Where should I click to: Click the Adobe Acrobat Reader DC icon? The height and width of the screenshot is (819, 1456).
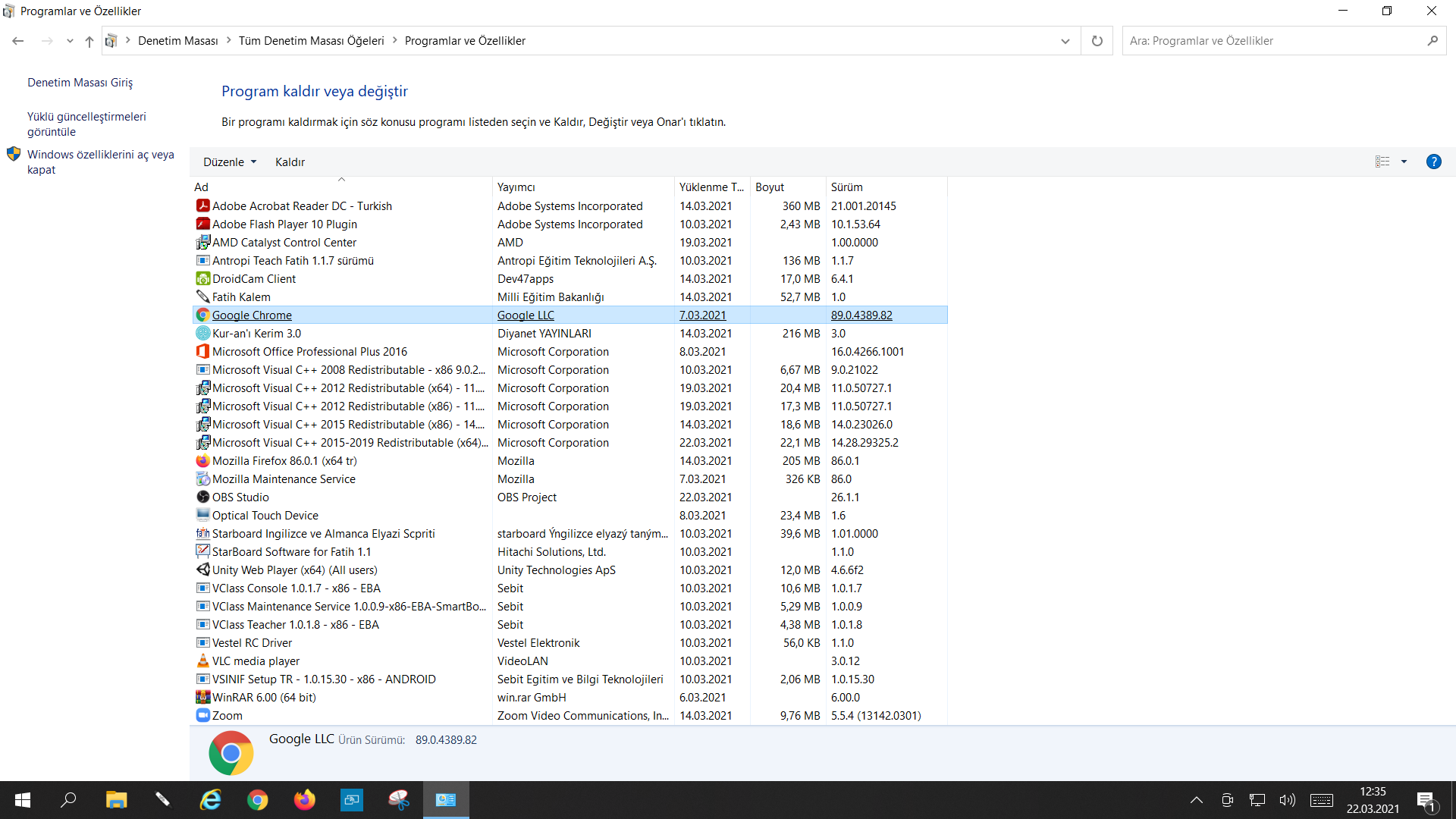(x=202, y=206)
